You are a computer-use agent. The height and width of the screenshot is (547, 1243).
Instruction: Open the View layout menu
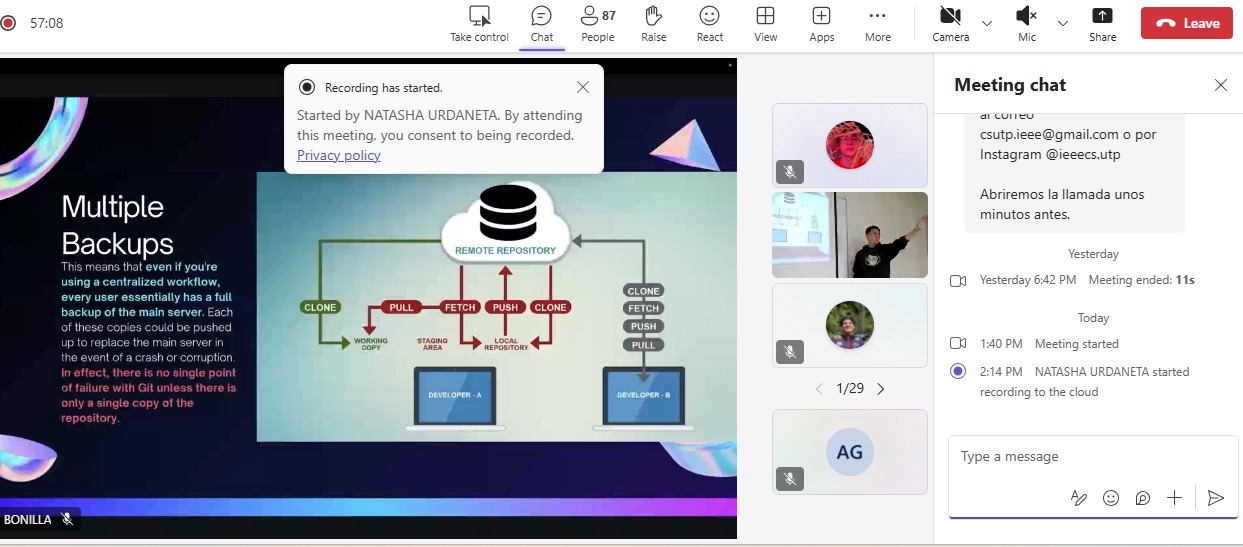765,23
